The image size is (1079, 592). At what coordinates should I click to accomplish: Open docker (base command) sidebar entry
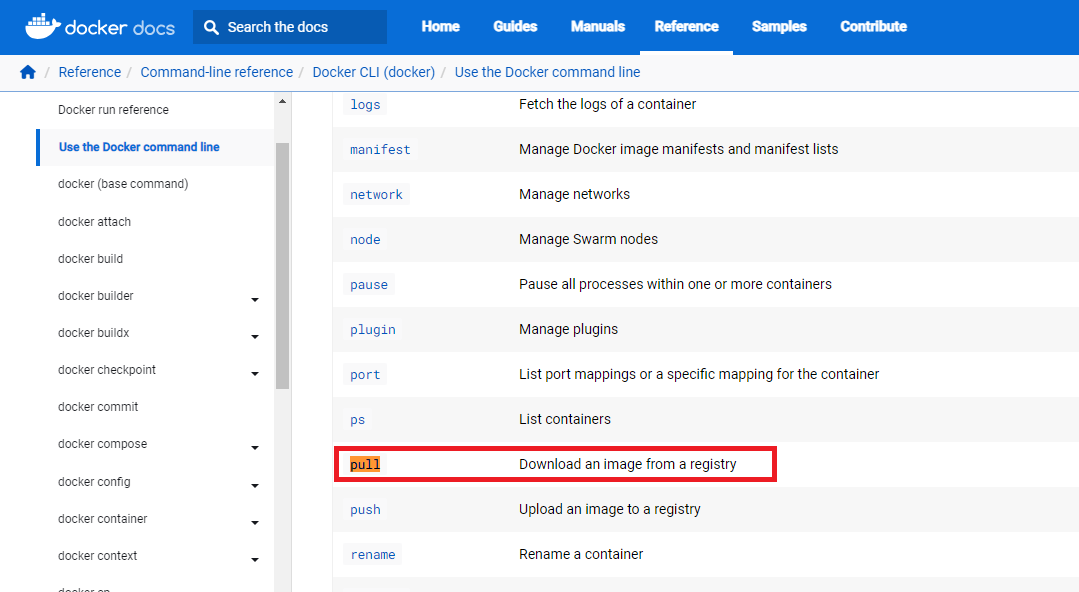(123, 184)
